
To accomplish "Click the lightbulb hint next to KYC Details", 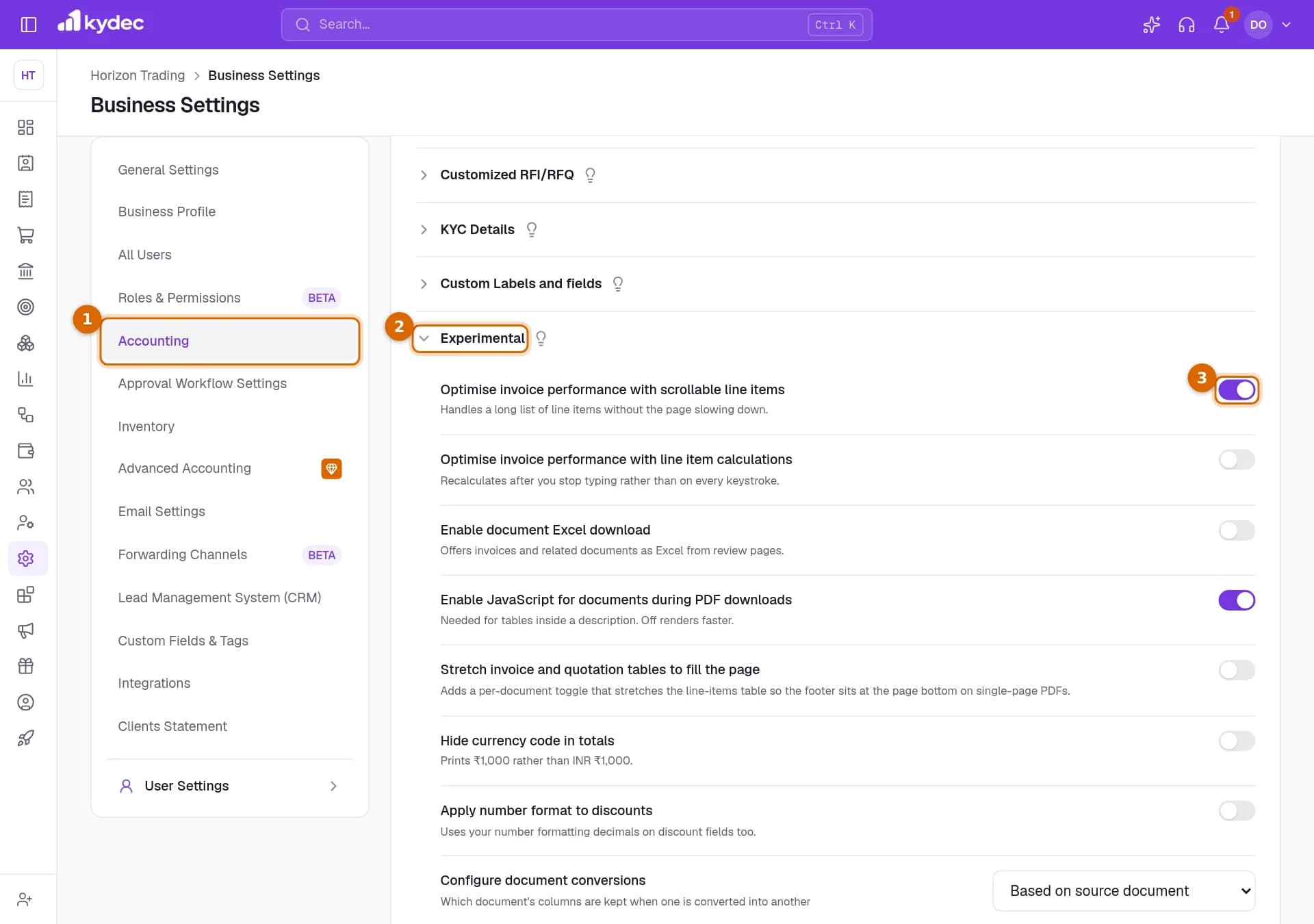I will [532, 230].
